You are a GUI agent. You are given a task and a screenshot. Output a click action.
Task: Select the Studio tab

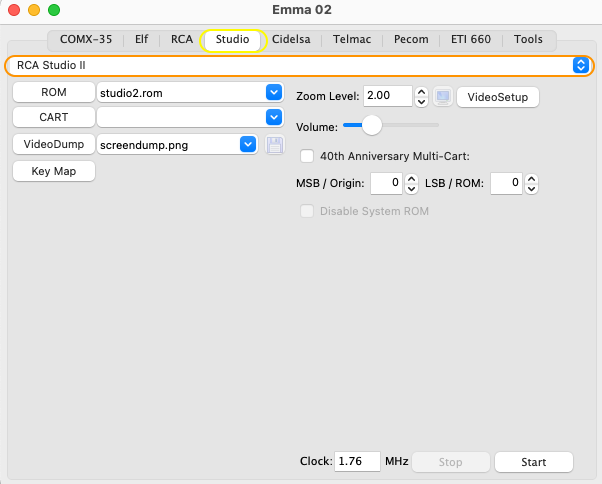pyautogui.click(x=233, y=40)
